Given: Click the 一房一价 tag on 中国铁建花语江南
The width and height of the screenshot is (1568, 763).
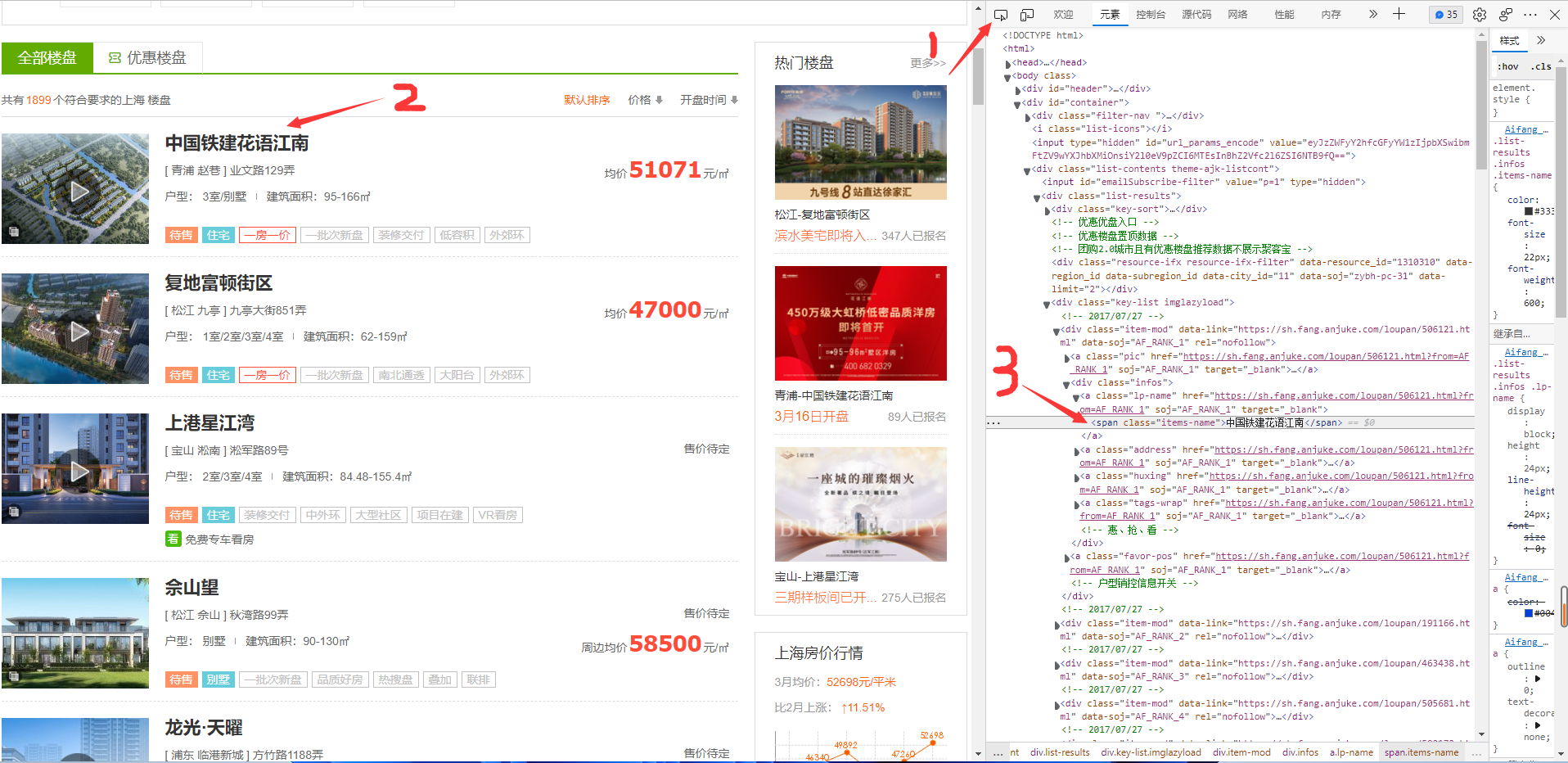Looking at the screenshot, I should coord(268,235).
